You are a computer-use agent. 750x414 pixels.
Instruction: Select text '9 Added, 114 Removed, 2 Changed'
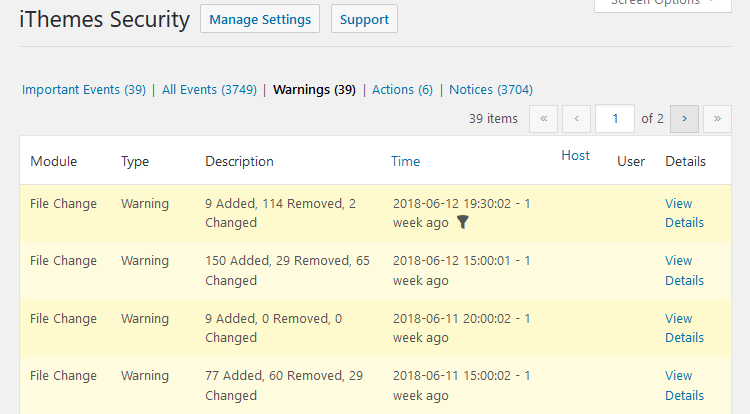(x=280, y=213)
